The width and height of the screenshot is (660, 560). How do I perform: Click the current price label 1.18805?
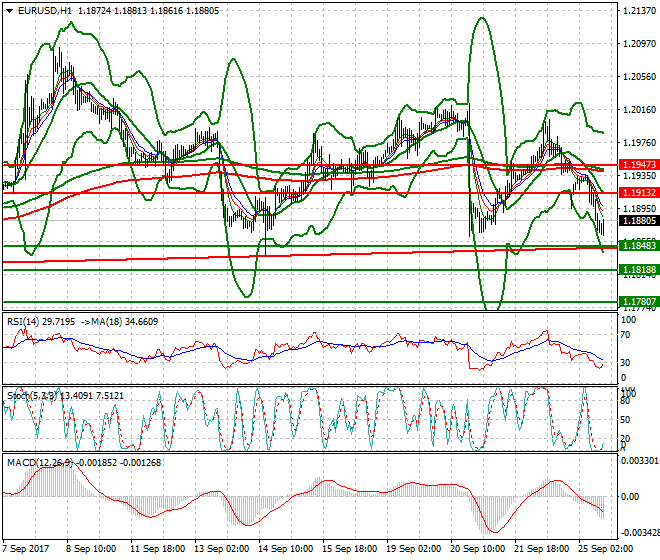637,221
